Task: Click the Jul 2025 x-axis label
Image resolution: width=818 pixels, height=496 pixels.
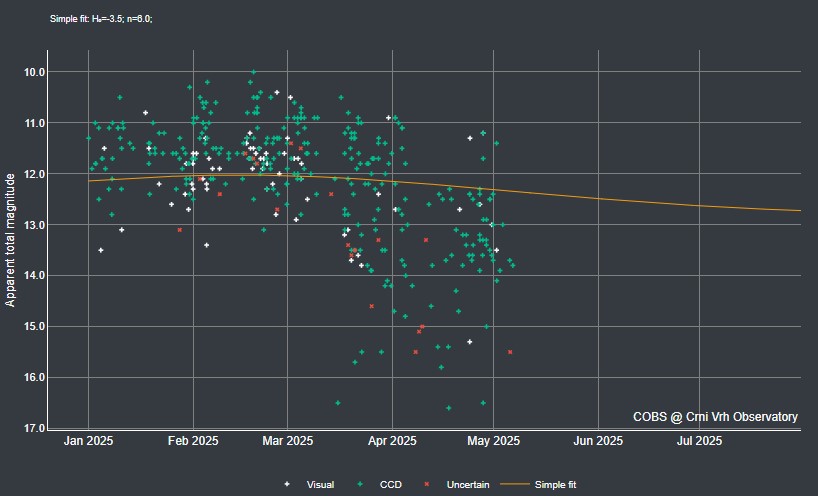Action: pyautogui.click(x=700, y=441)
